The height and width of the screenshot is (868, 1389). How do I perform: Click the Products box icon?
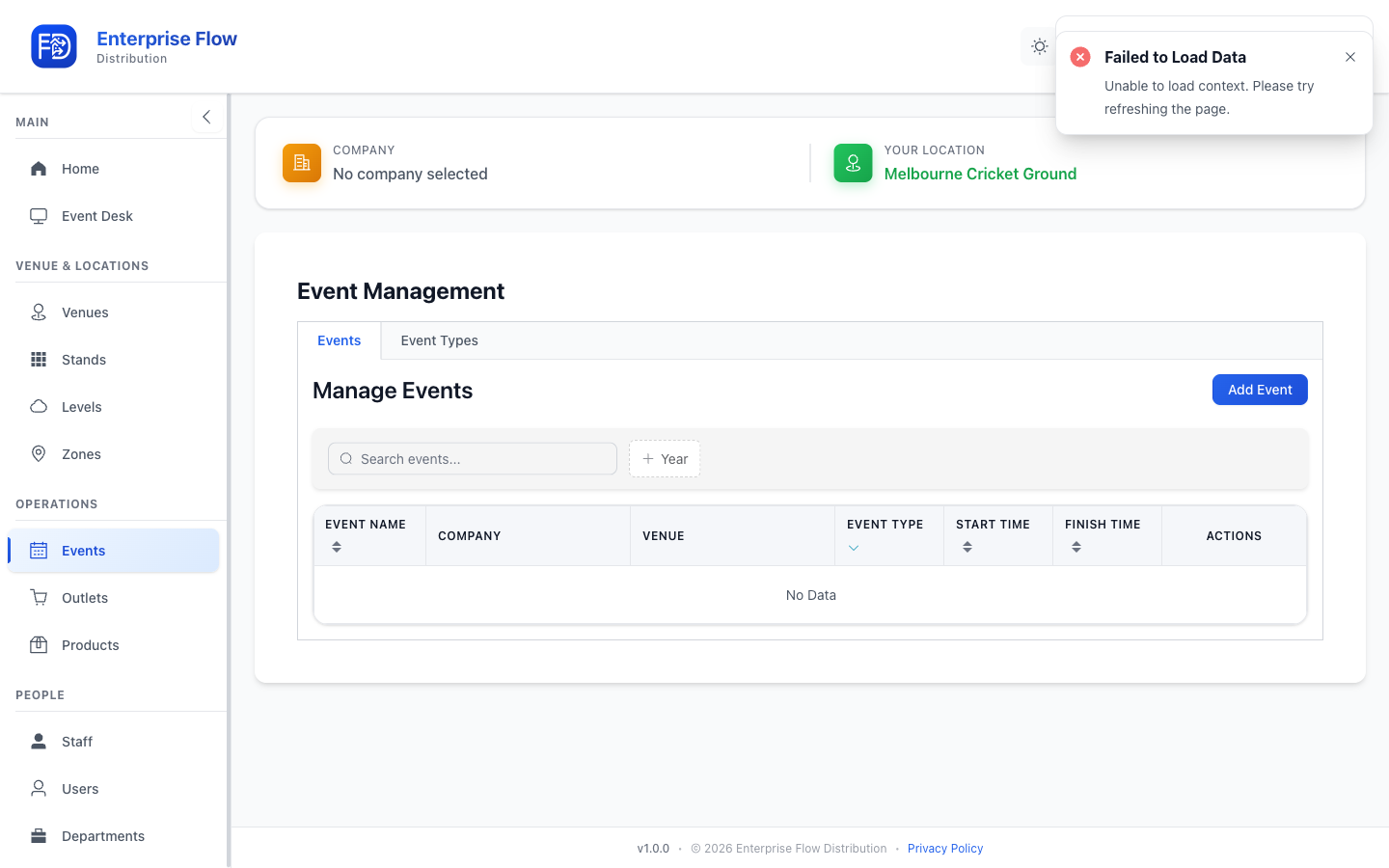pos(39,645)
